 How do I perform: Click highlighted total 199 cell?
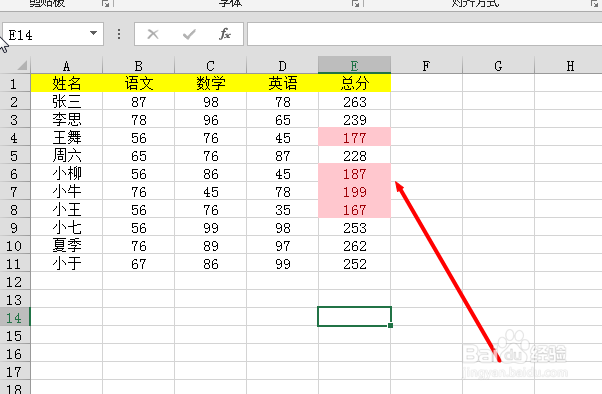coord(354,192)
